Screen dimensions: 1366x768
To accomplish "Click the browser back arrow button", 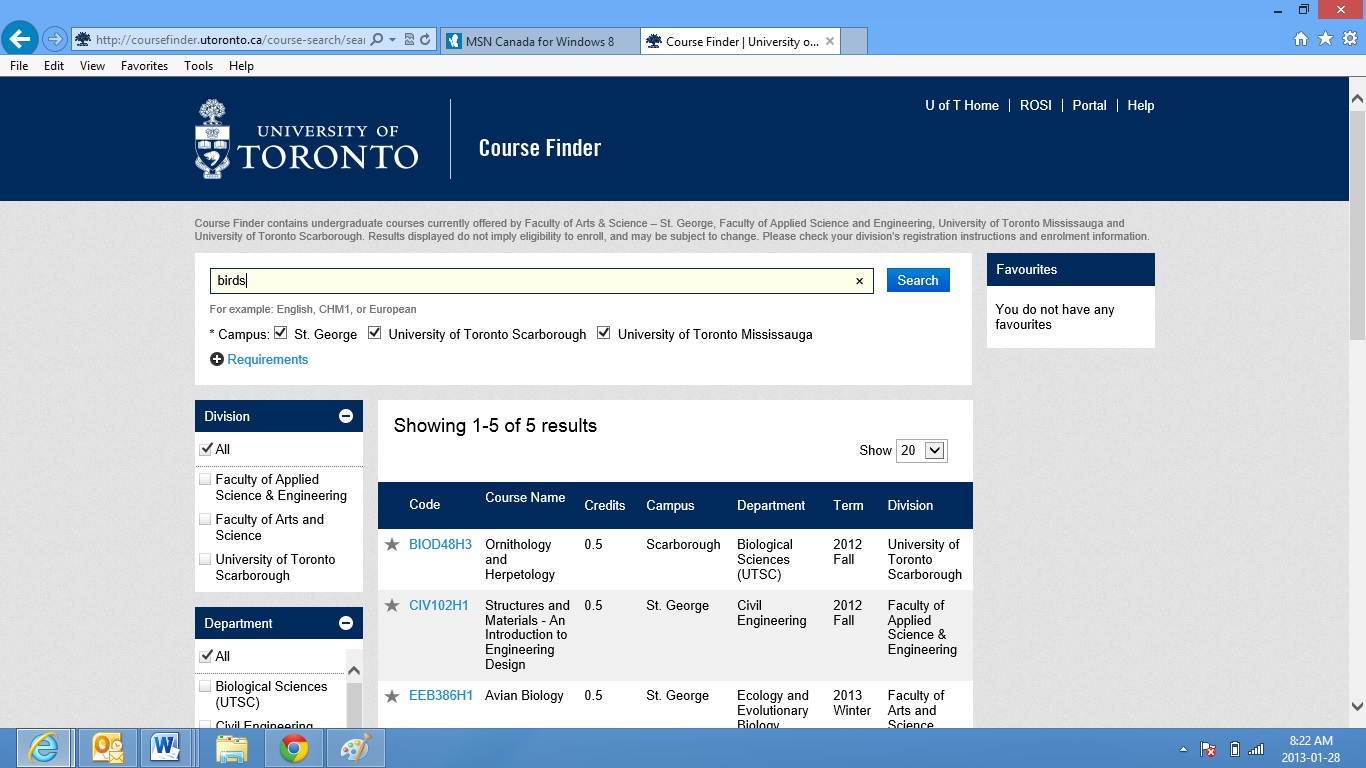I will (x=20, y=40).
